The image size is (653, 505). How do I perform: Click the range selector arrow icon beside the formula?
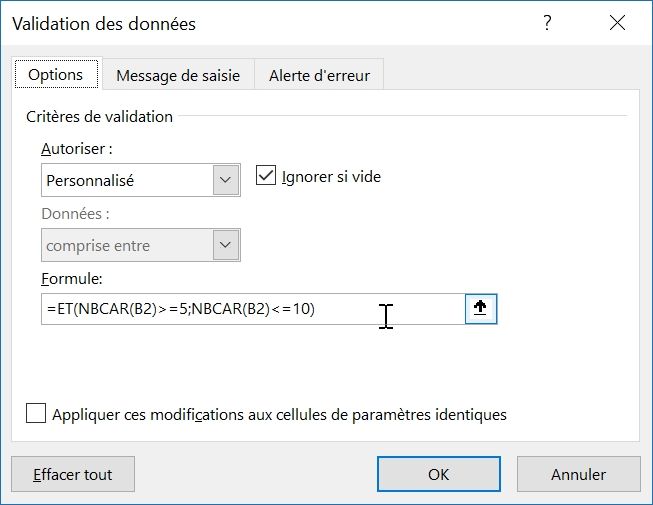point(481,309)
